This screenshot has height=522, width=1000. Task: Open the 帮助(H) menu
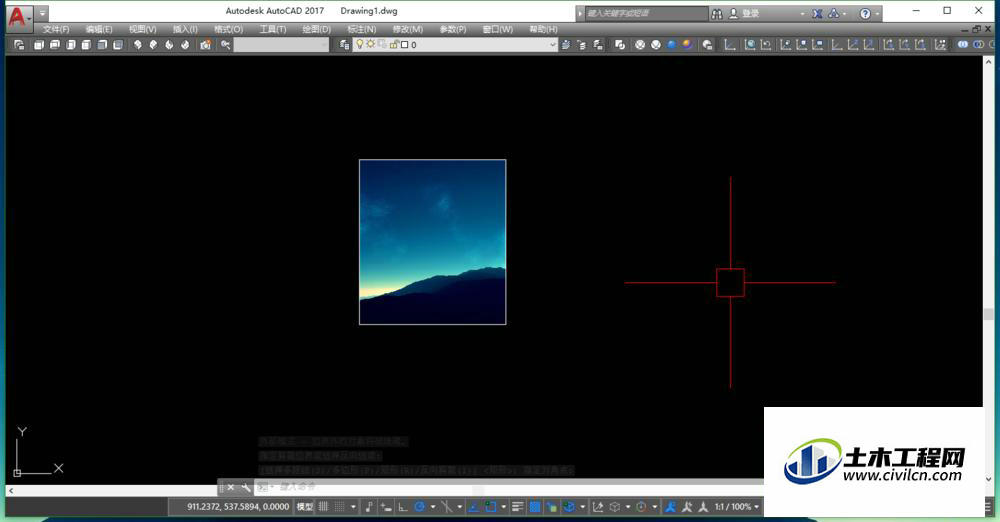[x=543, y=29]
